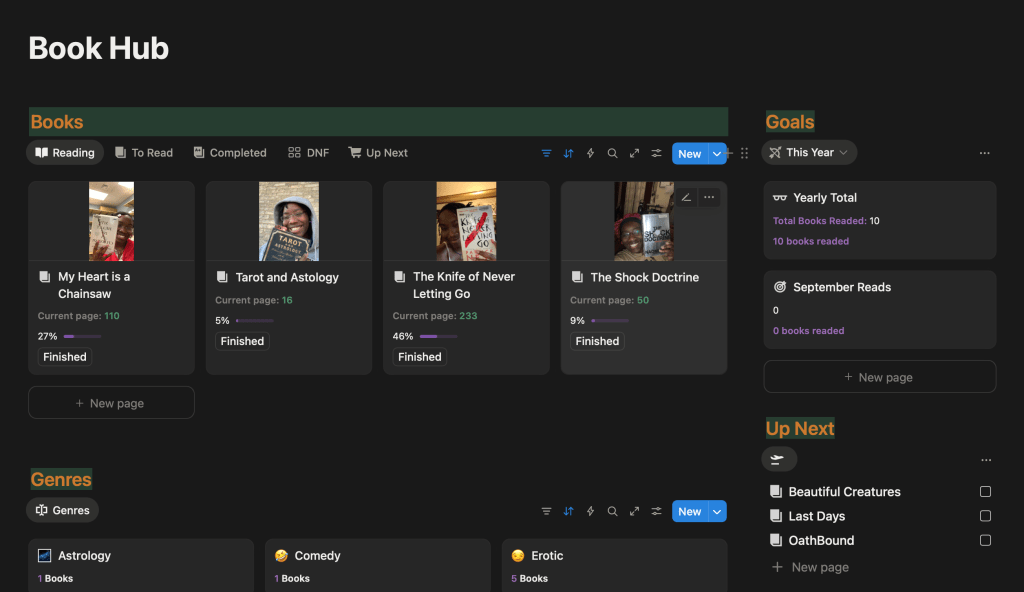1024x592 pixels.
Task: Check the Beautiful Creatures checkbox
Action: tap(985, 492)
